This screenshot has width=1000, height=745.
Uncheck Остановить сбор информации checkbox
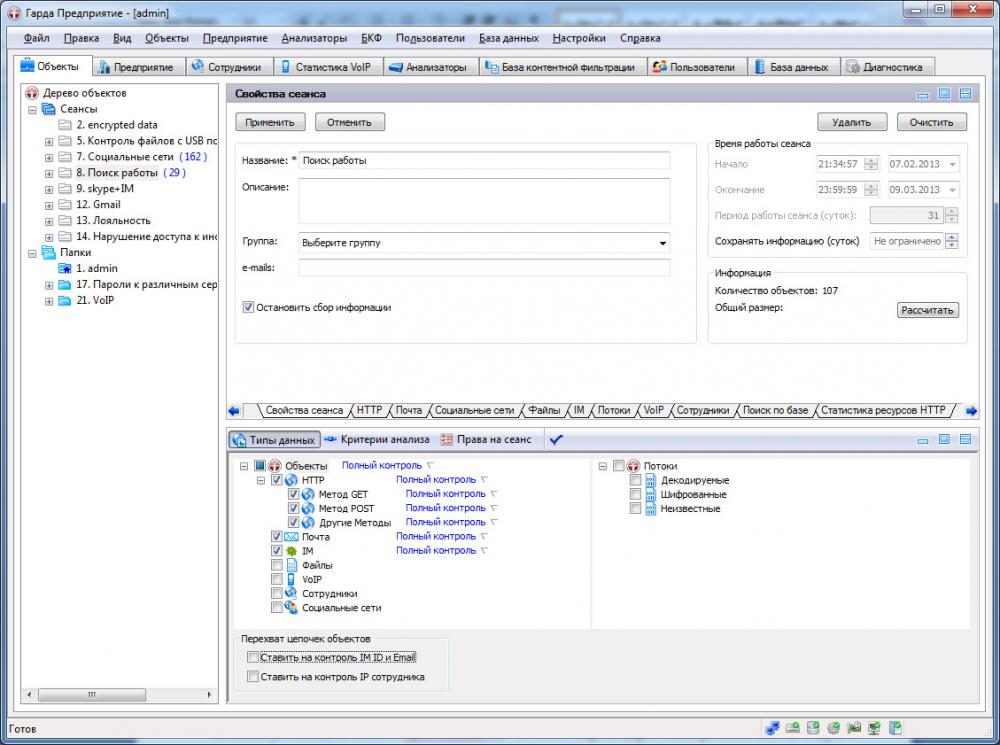coord(249,307)
